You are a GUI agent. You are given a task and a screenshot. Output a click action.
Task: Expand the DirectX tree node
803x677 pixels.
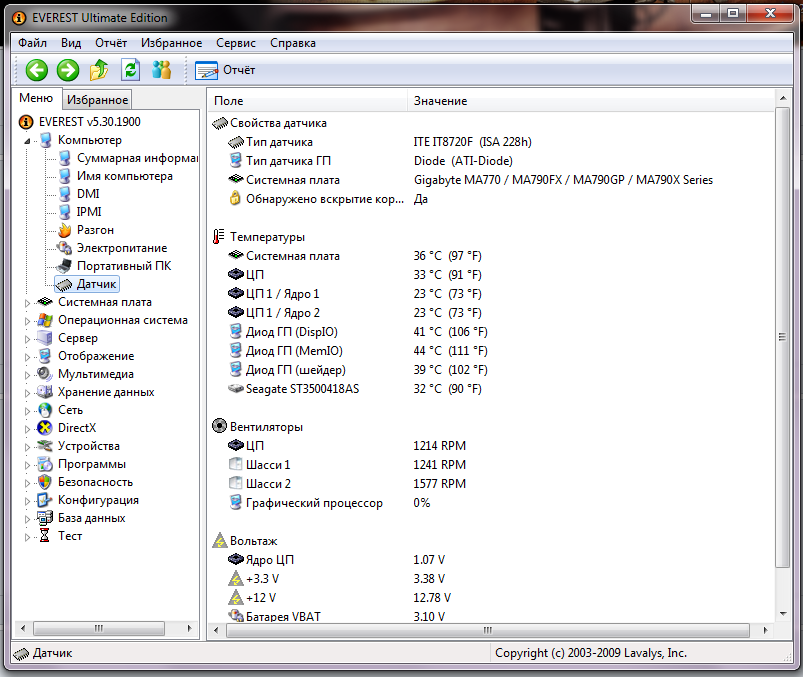click(27, 429)
